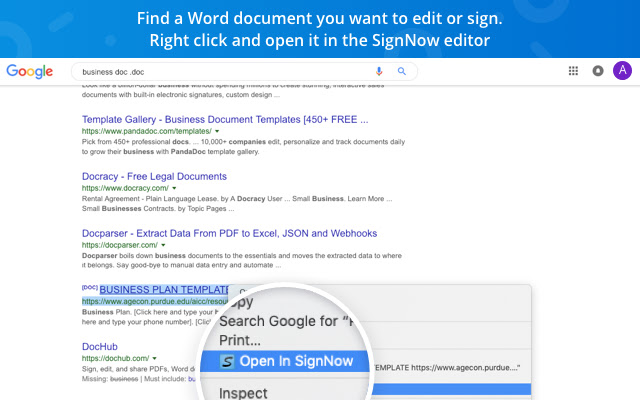Image resolution: width=640 pixels, height=400 pixels.
Task: Open Docparser - Extract Data From PDF result
Action: pos(229,233)
